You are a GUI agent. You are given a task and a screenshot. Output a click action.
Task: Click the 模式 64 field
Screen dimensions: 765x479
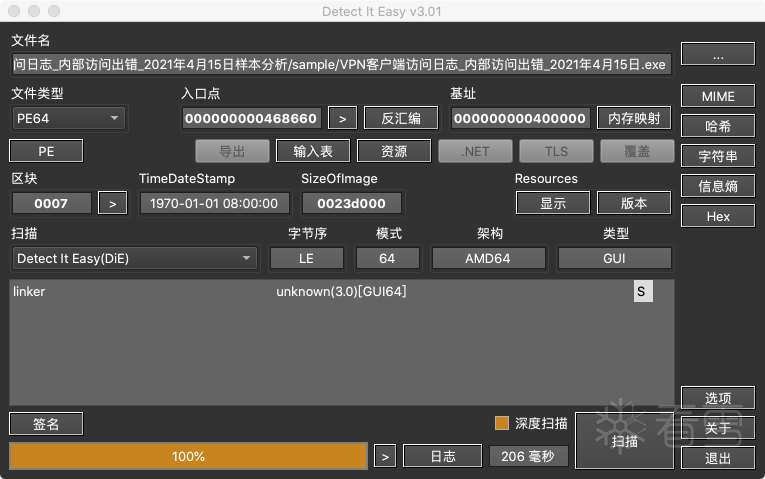(387, 258)
